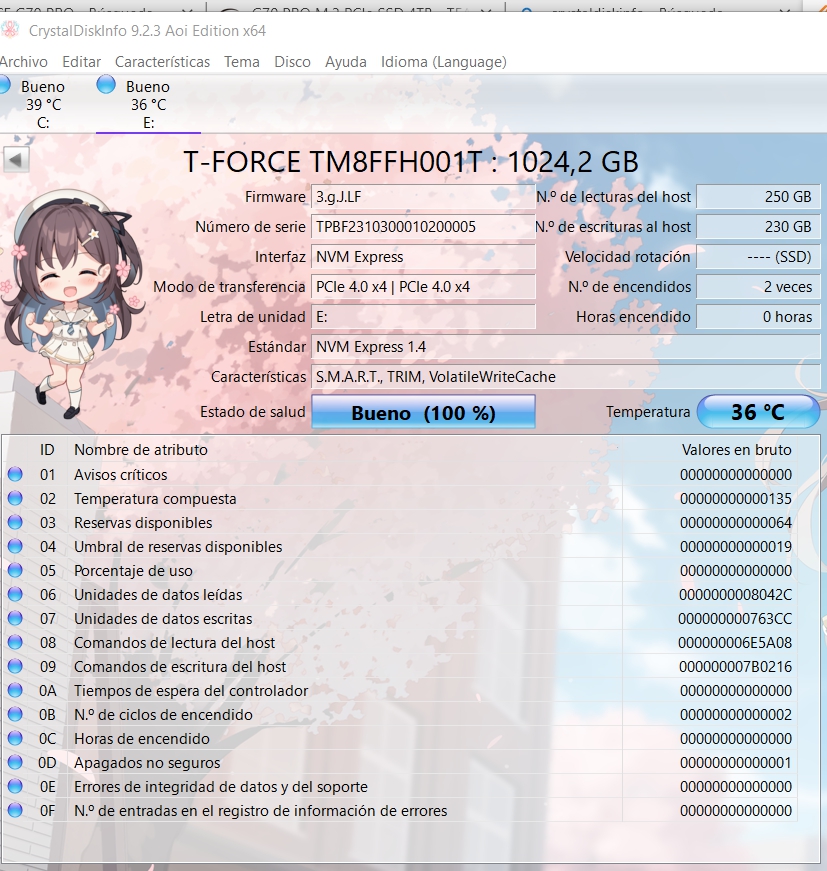This screenshot has width=827, height=871.
Task: Click the Interfaz field NVM Express
Action: (423, 257)
